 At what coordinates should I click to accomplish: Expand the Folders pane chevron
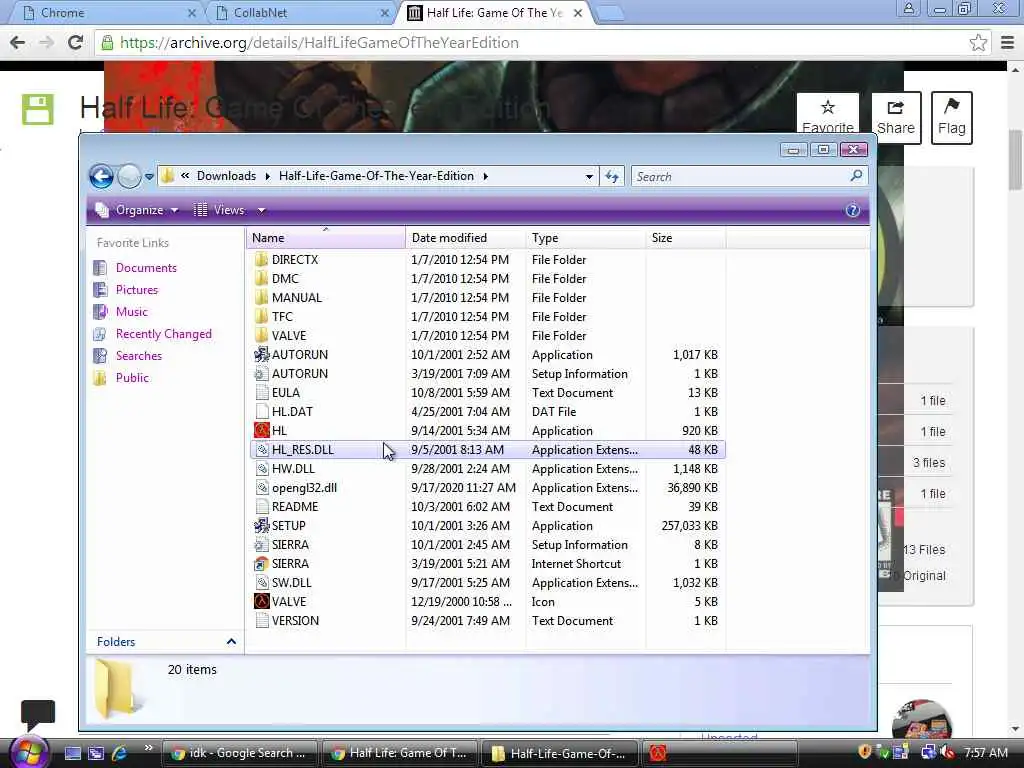(231, 642)
